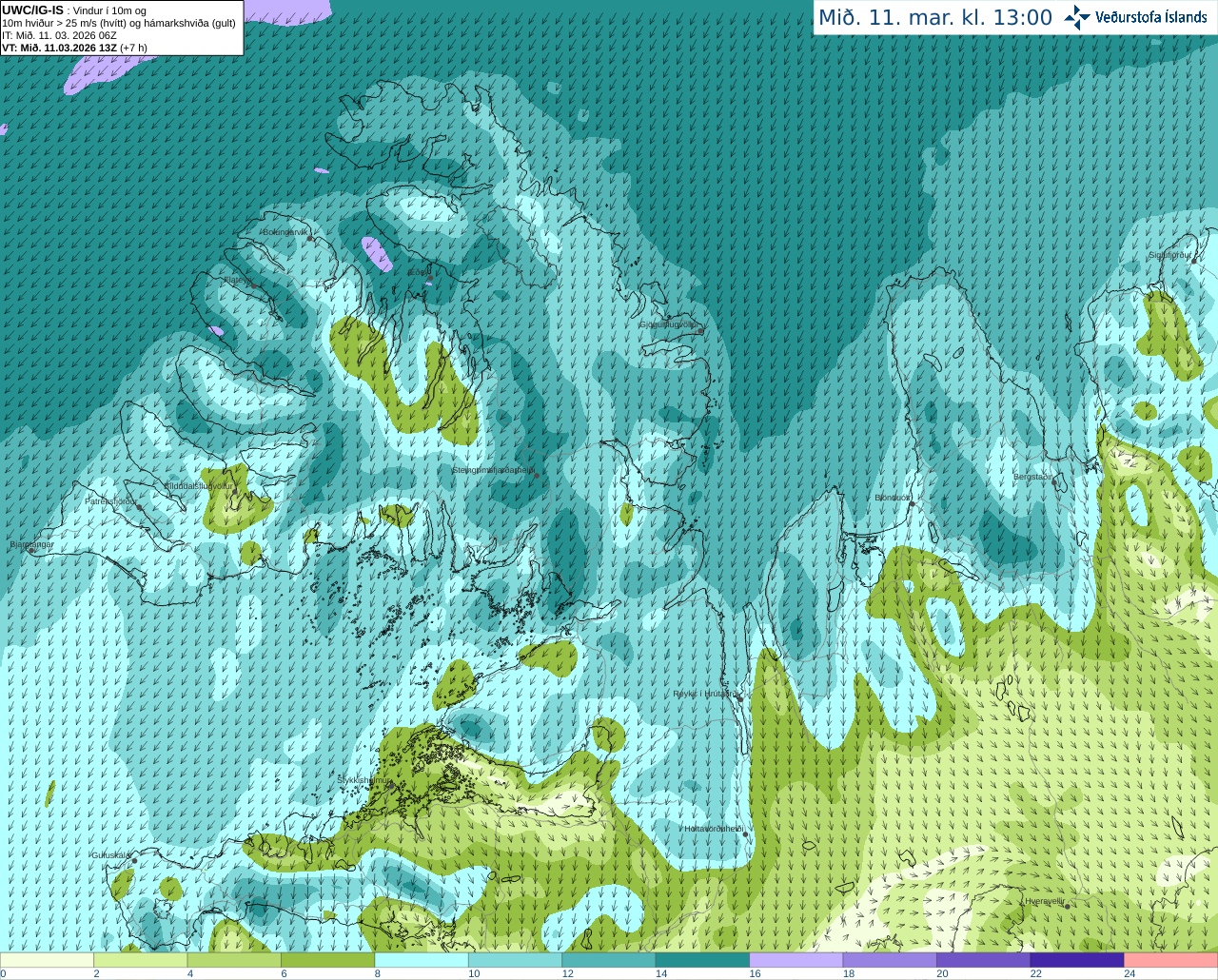Select the 12–14 m/s teal legend swatch
Screen dimensions: 1218x980
[x=610, y=960]
